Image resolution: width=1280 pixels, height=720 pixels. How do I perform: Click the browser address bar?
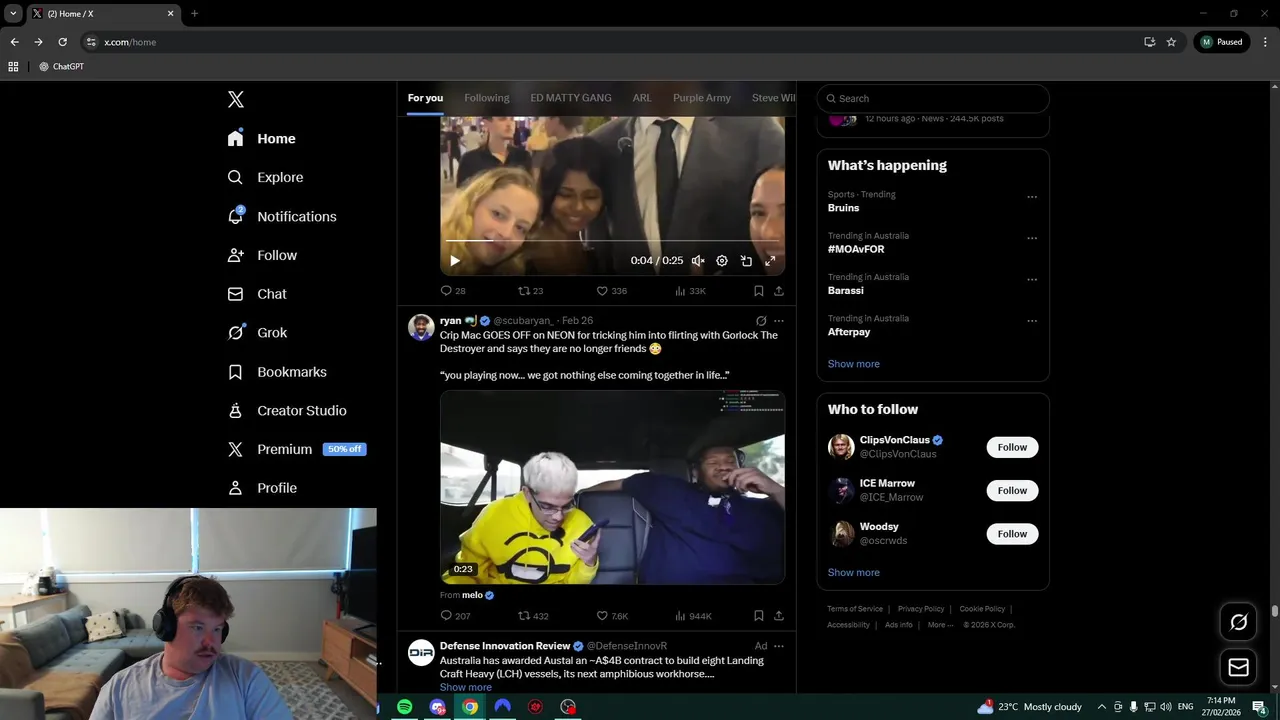[610, 42]
